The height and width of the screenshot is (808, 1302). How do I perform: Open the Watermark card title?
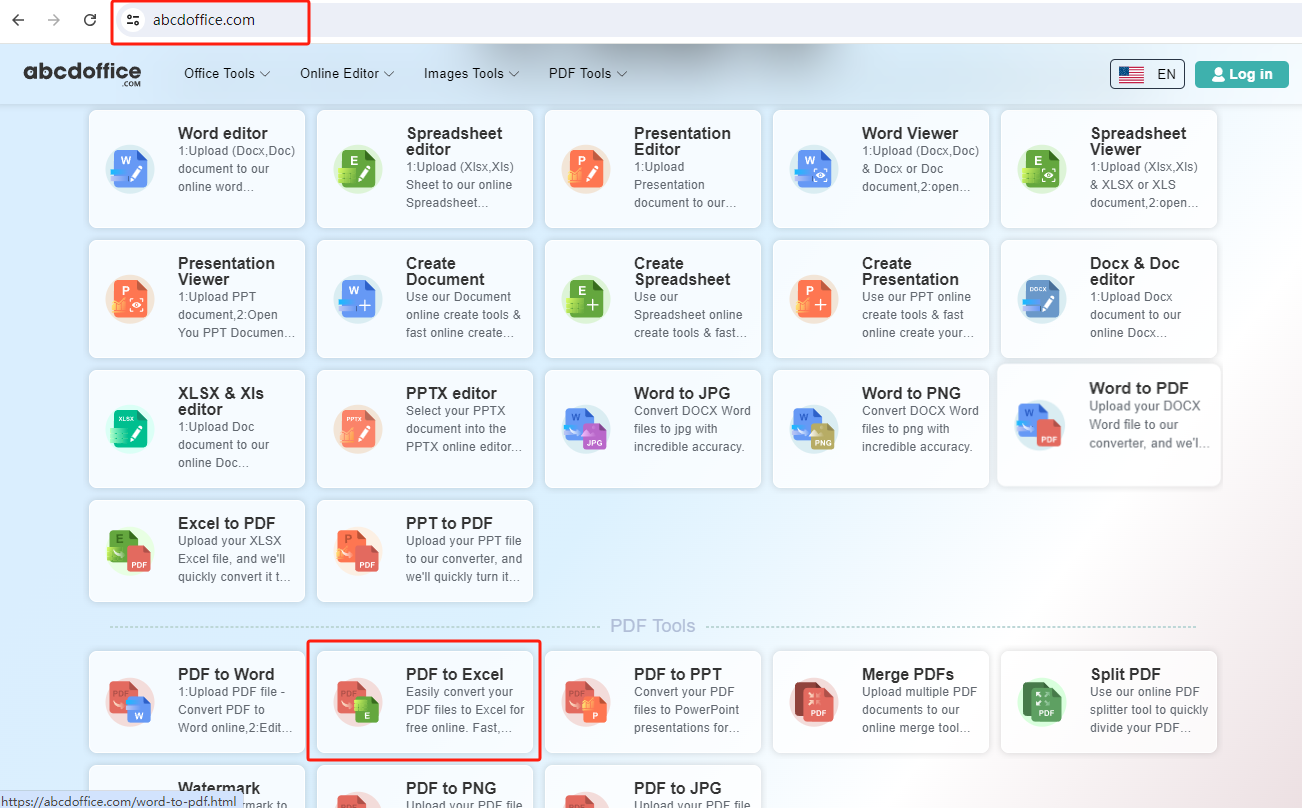(x=219, y=787)
